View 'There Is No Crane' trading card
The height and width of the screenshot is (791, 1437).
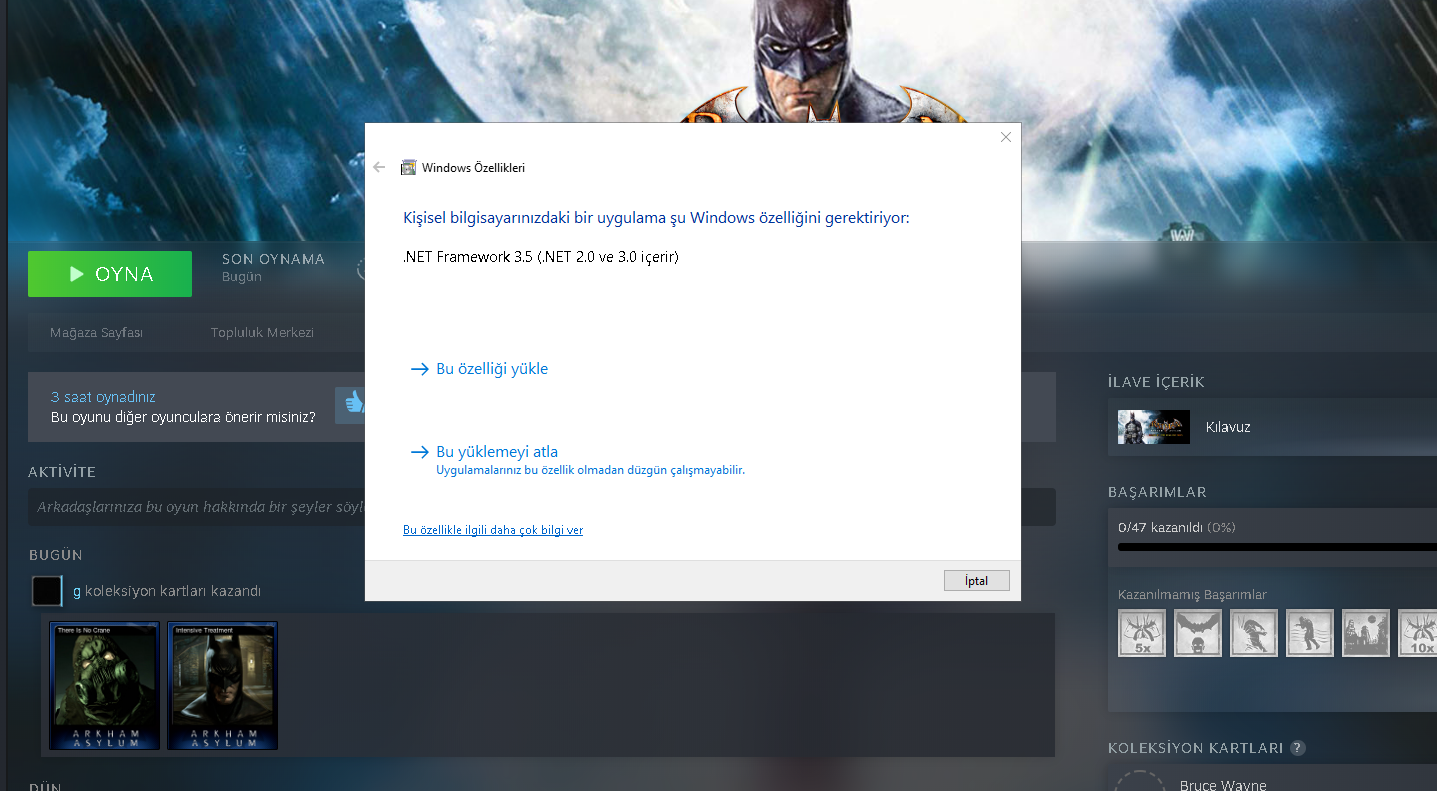(x=105, y=686)
